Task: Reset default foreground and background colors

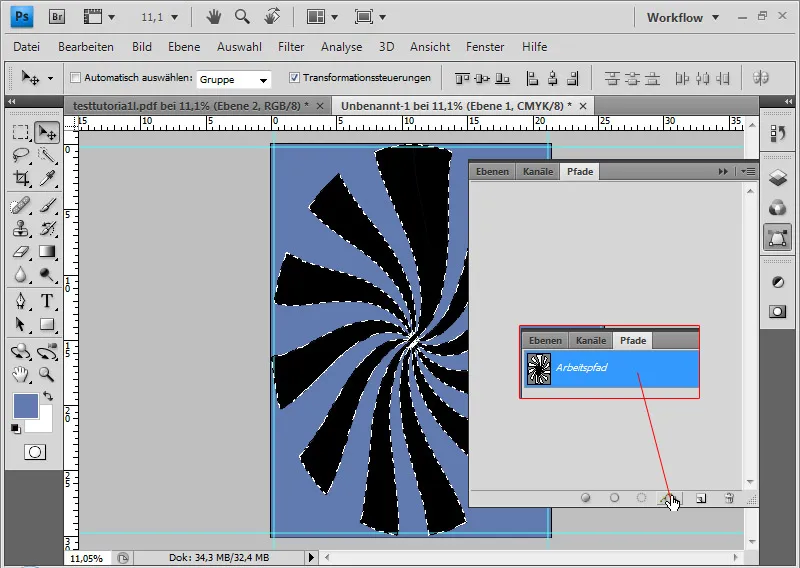Action: pos(15,429)
